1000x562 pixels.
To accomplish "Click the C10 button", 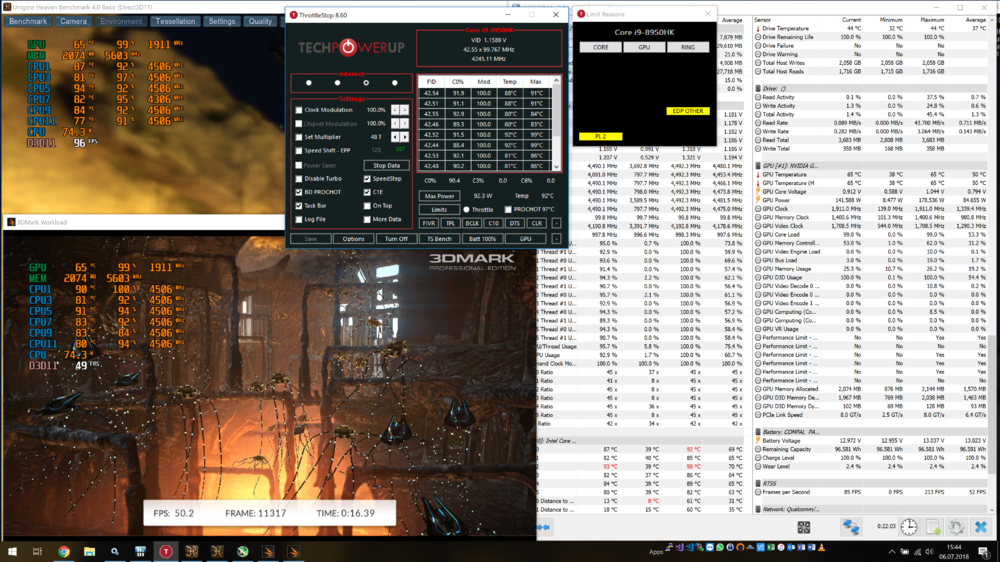I will click(493, 223).
